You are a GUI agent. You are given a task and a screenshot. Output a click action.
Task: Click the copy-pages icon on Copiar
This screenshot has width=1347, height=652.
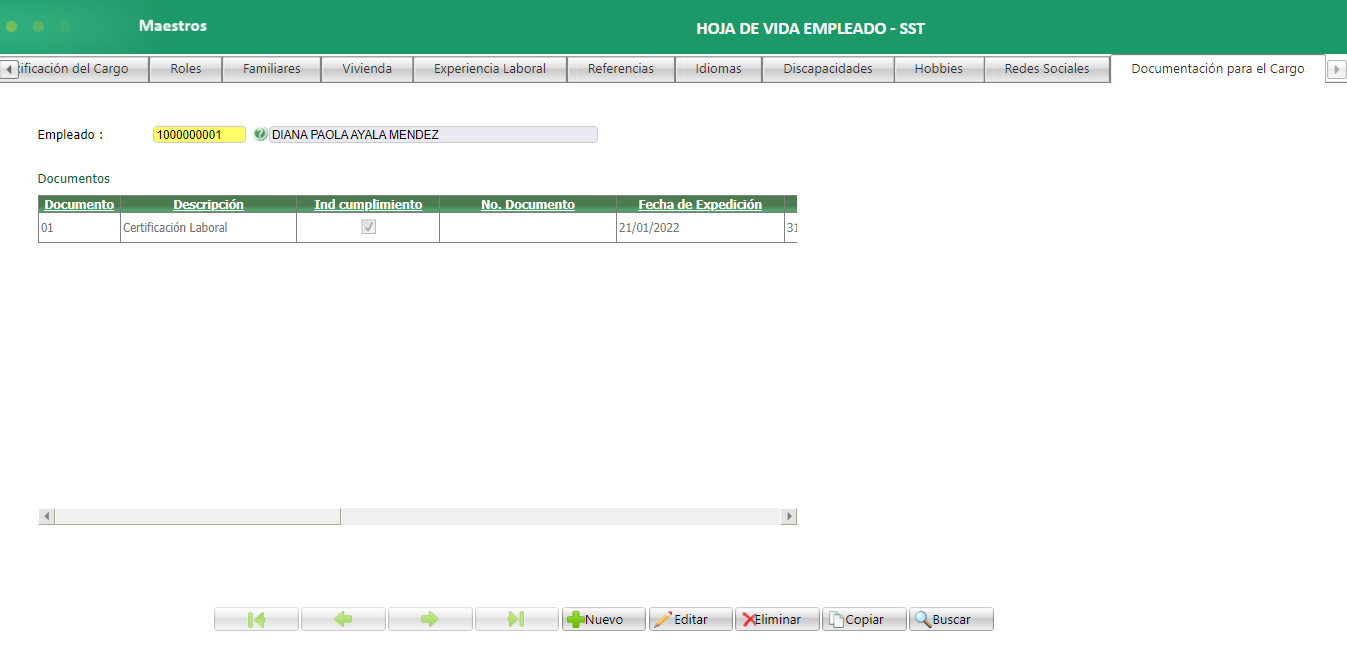[837, 619]
